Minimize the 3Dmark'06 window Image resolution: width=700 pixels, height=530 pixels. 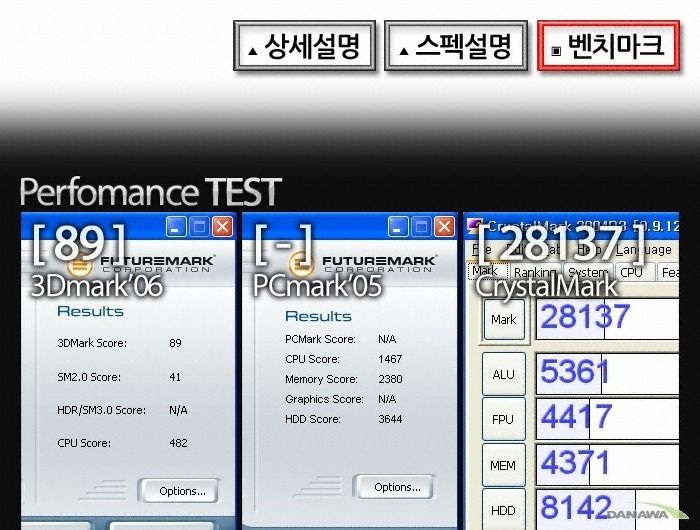(x=176, y=227)
